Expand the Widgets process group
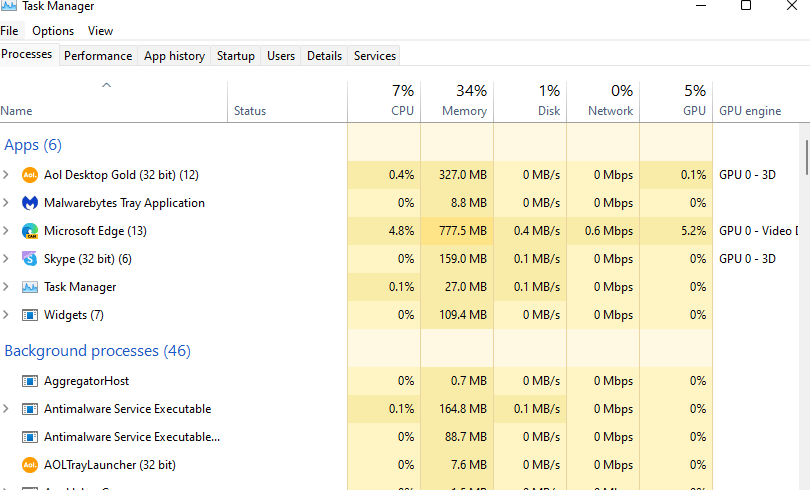This screenshot has width=810, height=490. click(x=6, y=315)
